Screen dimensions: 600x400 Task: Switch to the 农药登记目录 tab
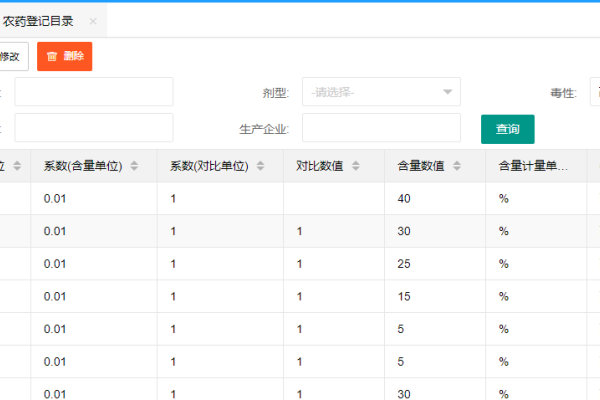coord(38,21)
